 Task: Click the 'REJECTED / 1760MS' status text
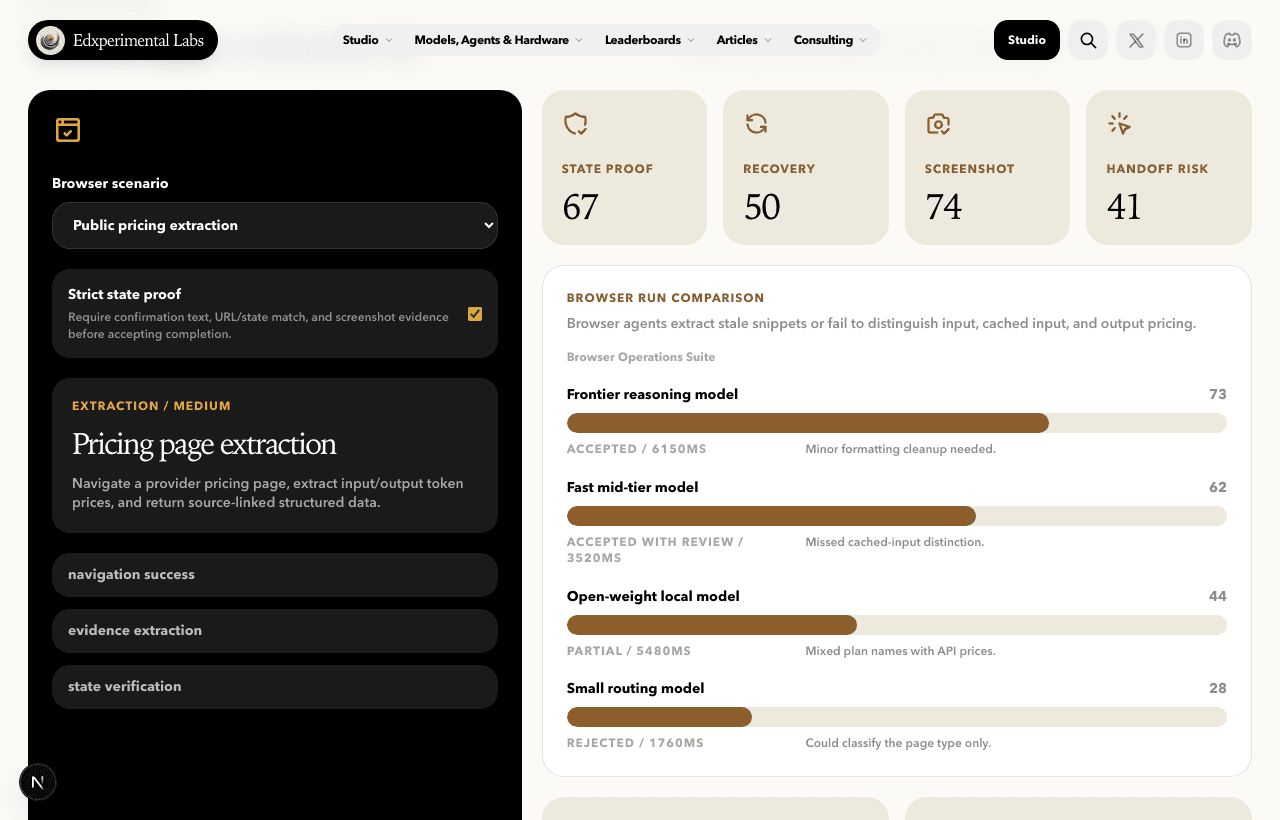(x=635, y=743)
